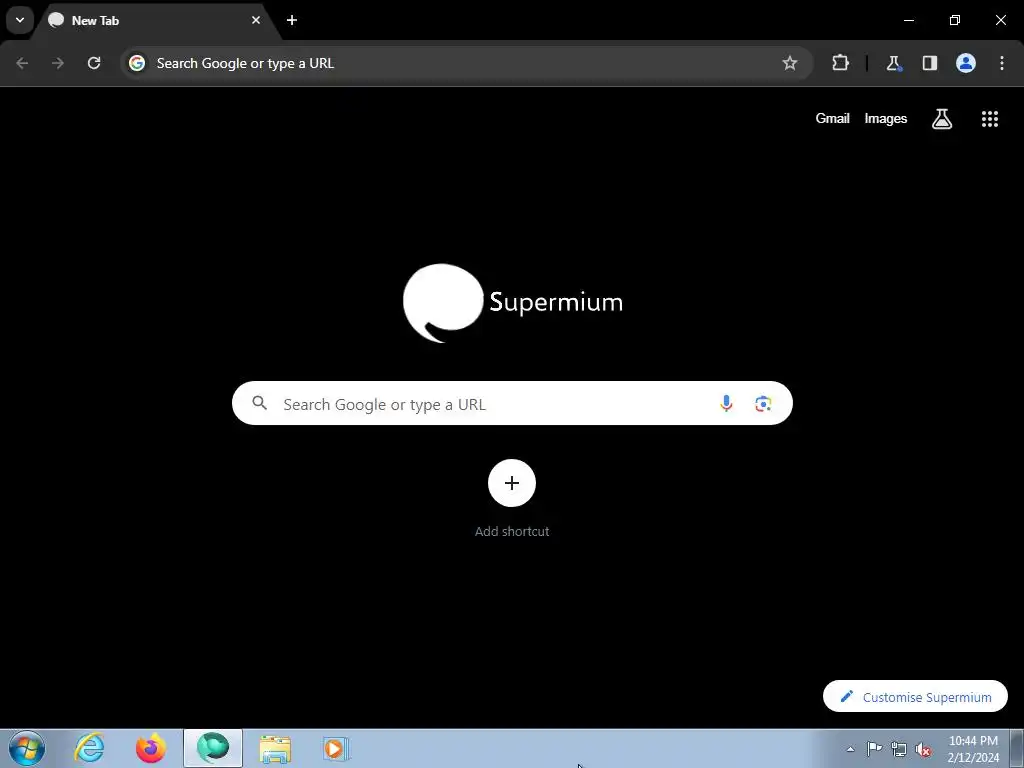The image size is (1024, 768).
Task: Restore down the browser window
Action: tap(955, 20)
